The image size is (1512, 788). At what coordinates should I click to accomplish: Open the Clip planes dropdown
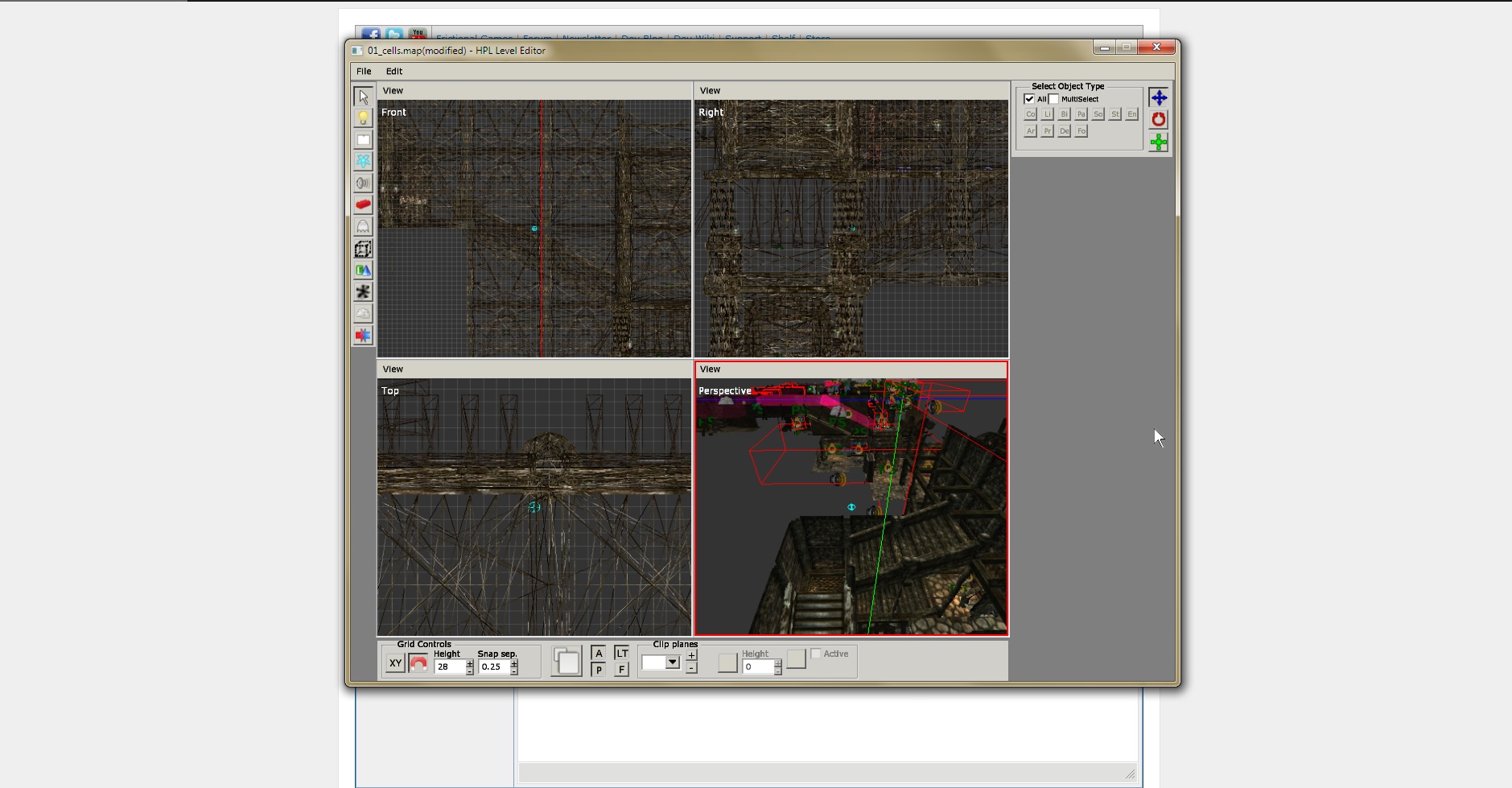pos(673,662)
